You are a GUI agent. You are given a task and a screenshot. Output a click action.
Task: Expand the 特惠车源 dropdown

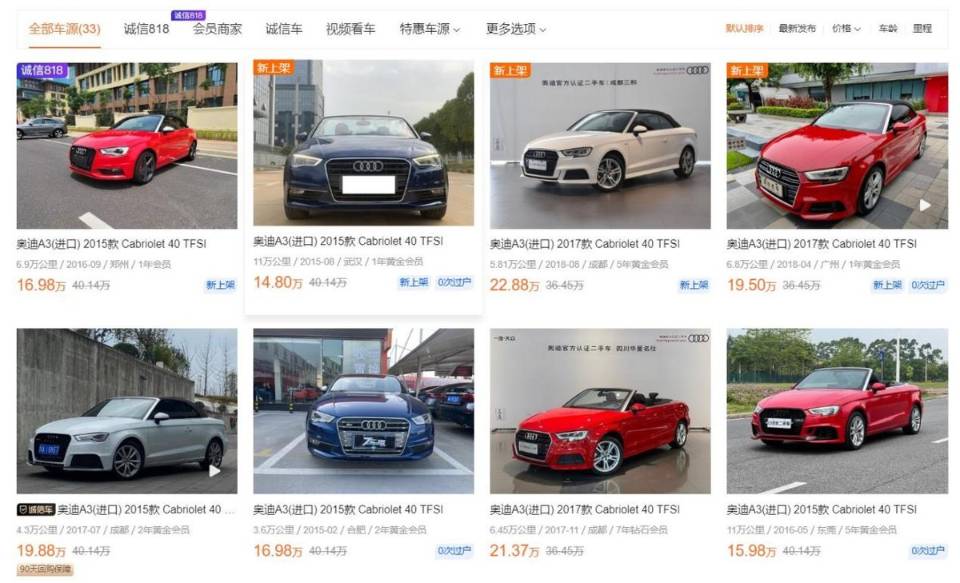(x=430, y=29)
